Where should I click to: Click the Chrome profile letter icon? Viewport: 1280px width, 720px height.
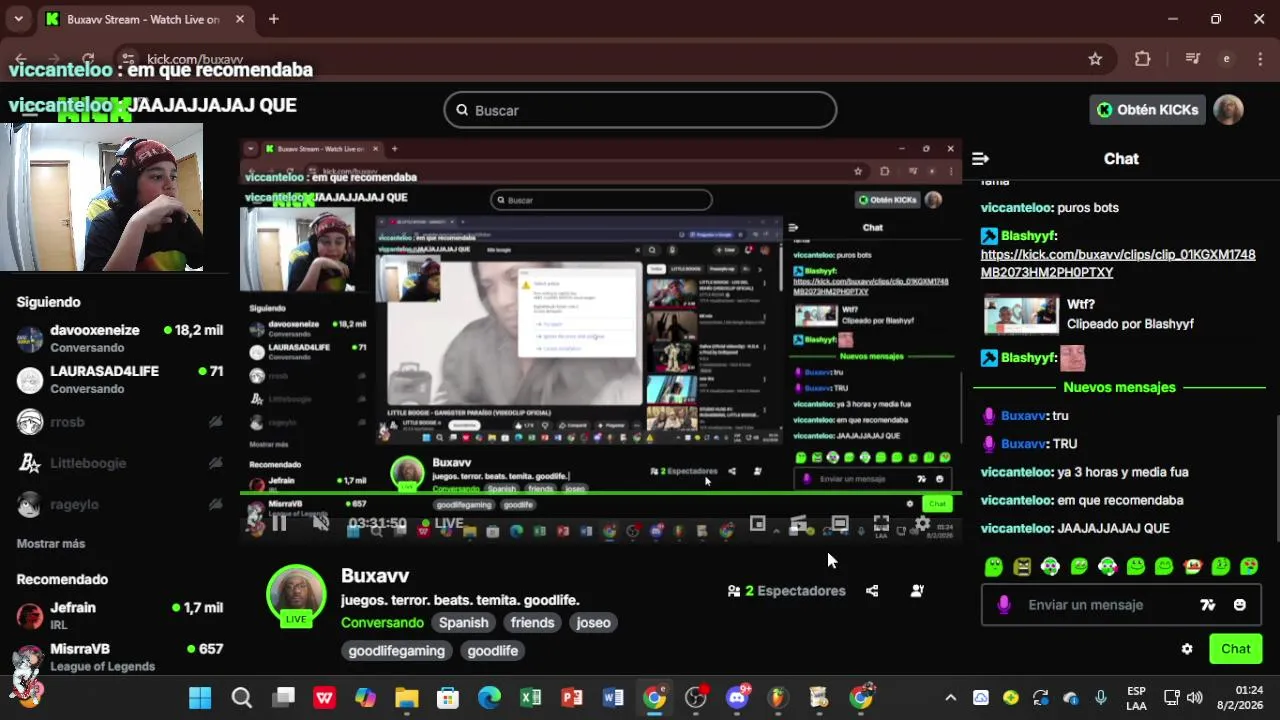click(x=1226, y=59)
